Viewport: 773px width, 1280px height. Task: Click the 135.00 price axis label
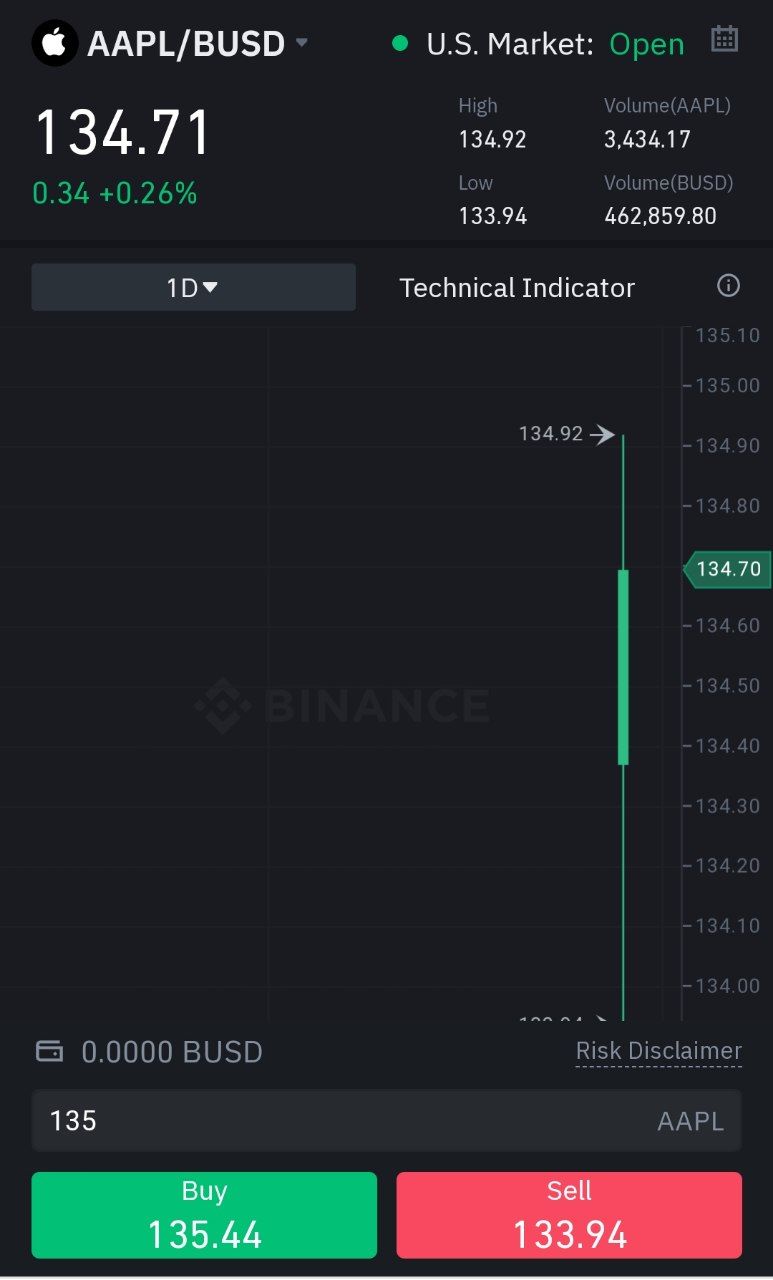727,385
